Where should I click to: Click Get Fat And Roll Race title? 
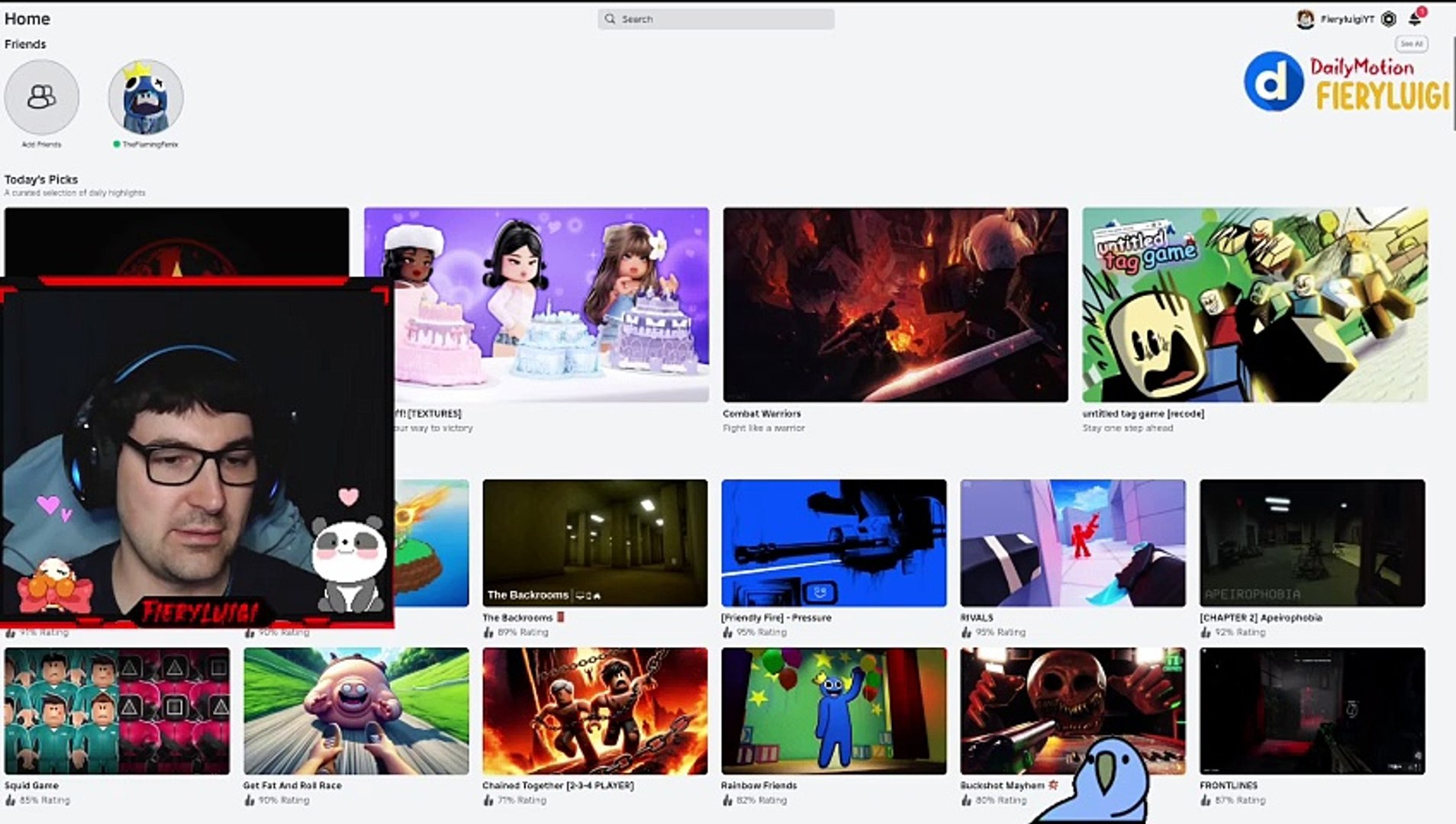pos(292,785)
